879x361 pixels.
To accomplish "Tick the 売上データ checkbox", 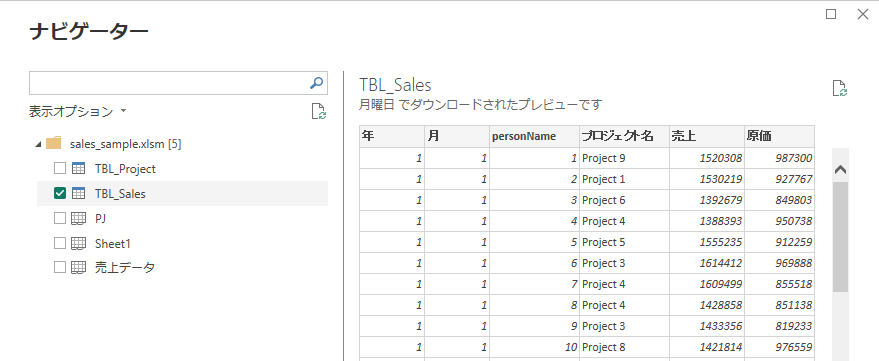I will [59, 267].
